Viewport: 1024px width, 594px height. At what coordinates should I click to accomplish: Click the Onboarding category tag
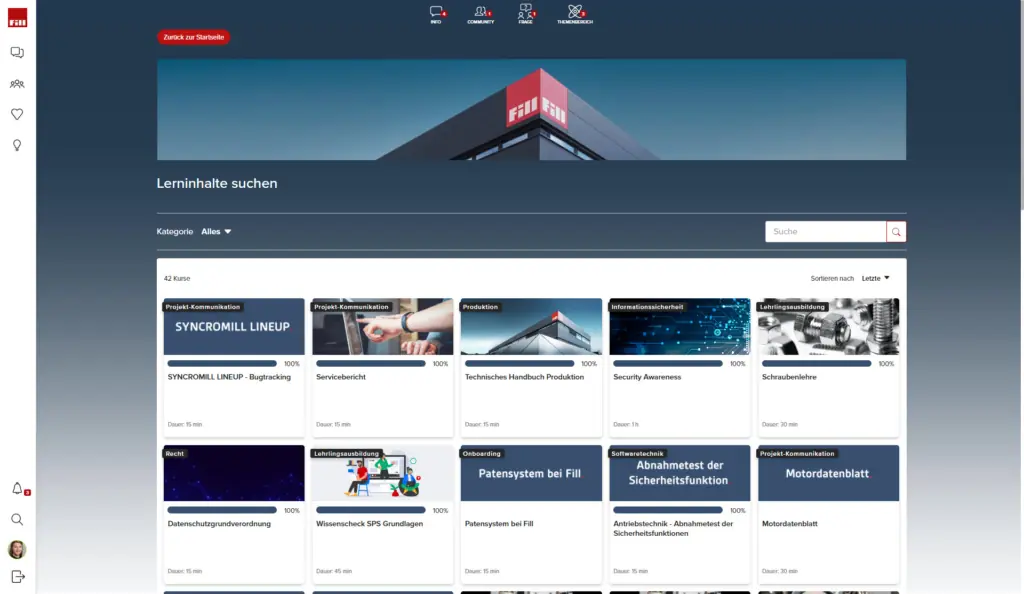click(481, 454)
